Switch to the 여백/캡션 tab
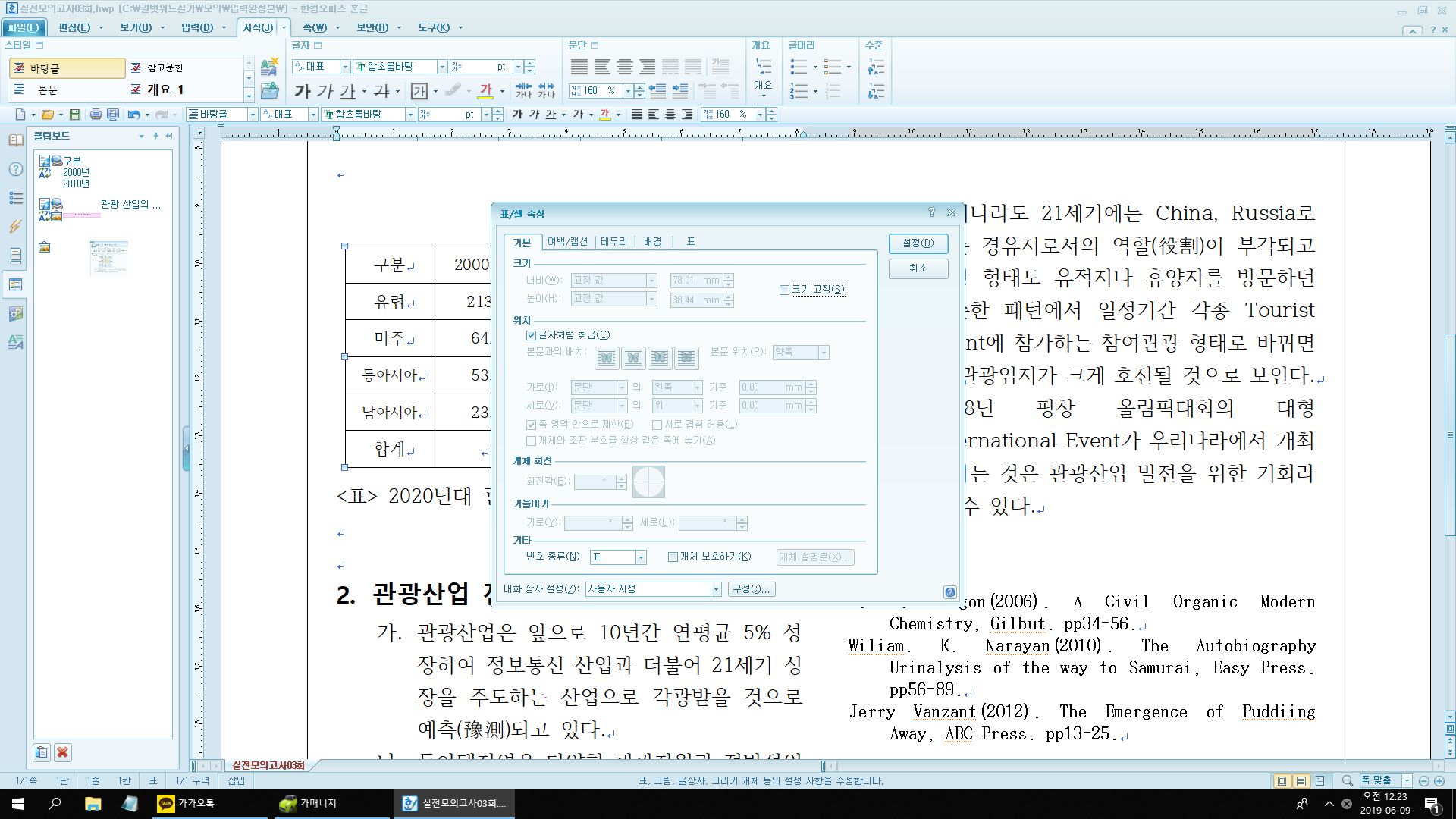Image resolution: width=1456 pixels, height=819 pixels. [x=567, y=242]
